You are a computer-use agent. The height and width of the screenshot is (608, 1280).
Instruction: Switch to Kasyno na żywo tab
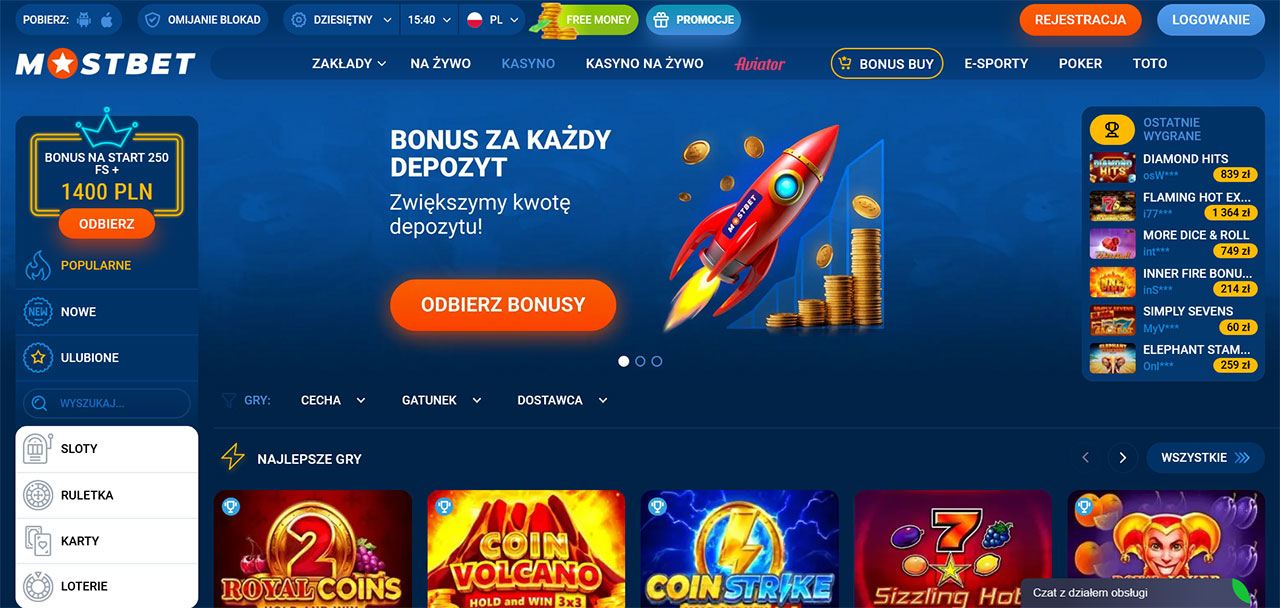click(x=644, y=63)
